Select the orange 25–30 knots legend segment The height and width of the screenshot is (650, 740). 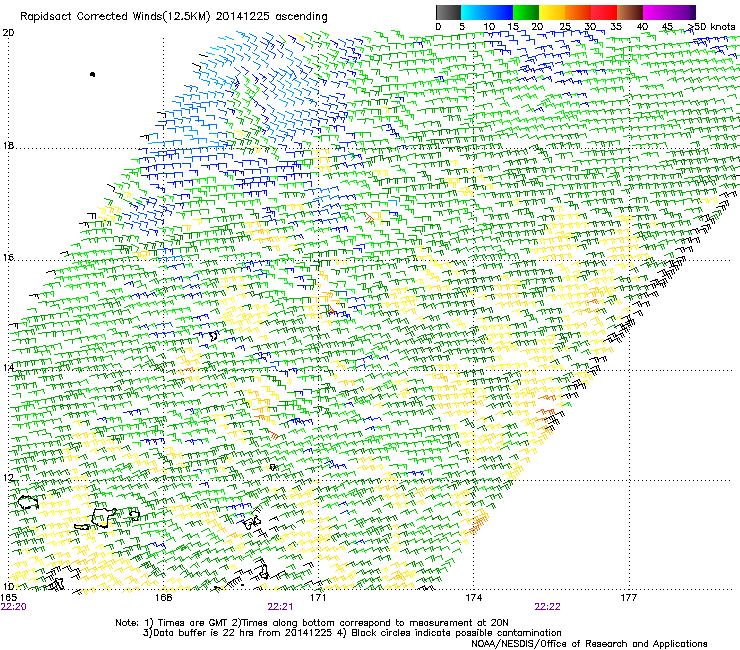click(x=578, y=12)
